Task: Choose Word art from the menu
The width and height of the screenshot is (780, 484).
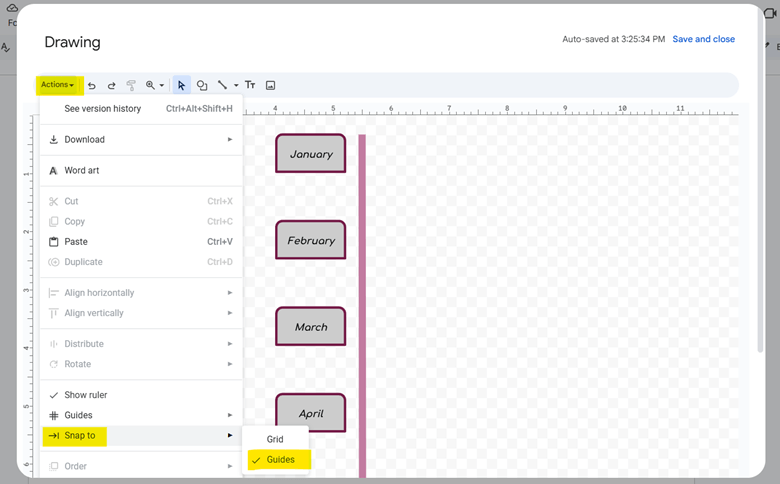Action: [82, 171]
